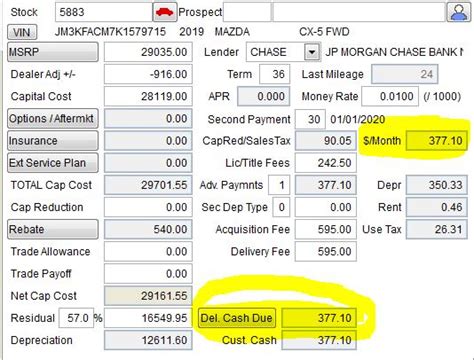Click the CapRed/SalesTax value 90.05
The height and width of the screenshot is (360, 474).
(x=326, y=141)
